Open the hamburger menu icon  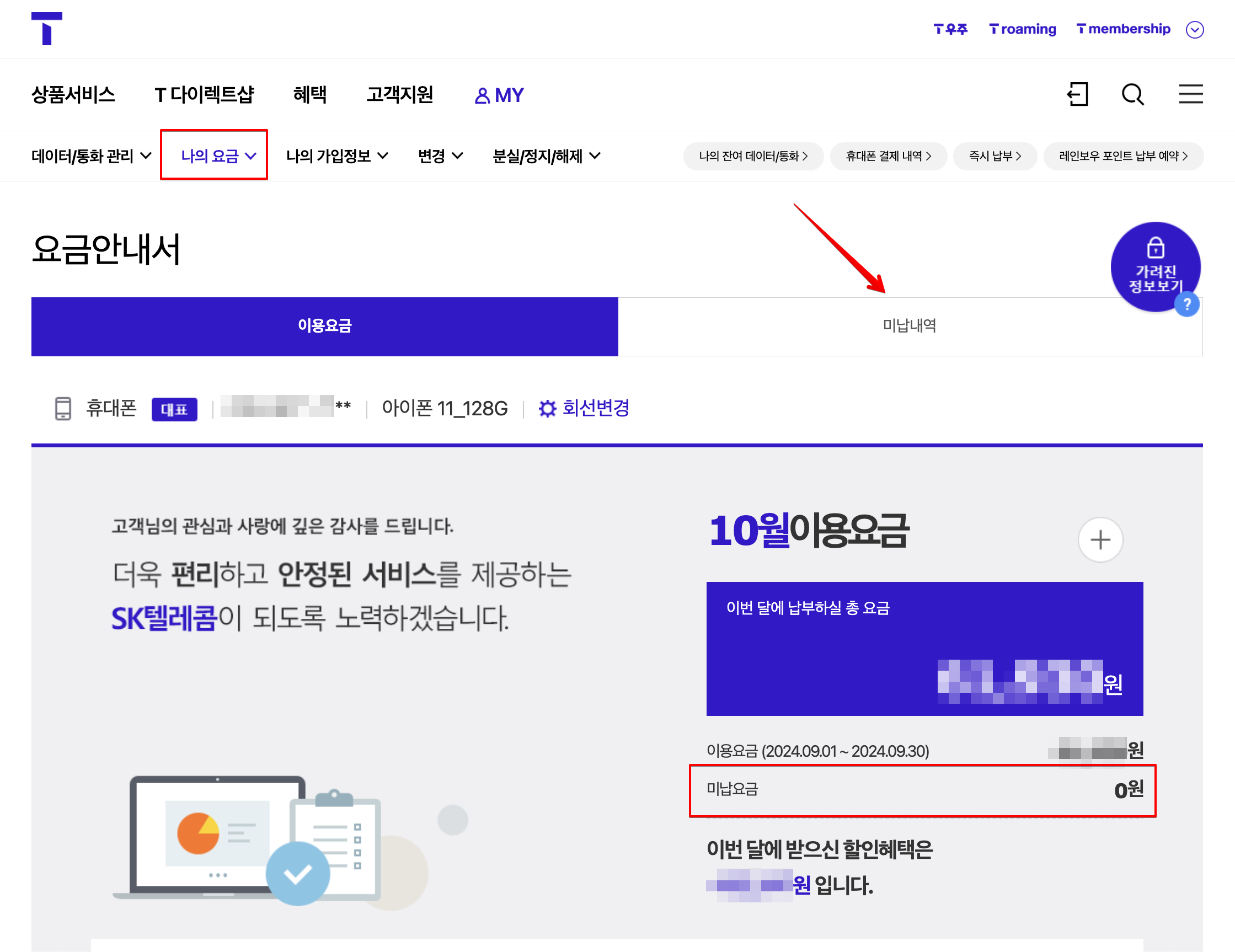[1191, 94]
